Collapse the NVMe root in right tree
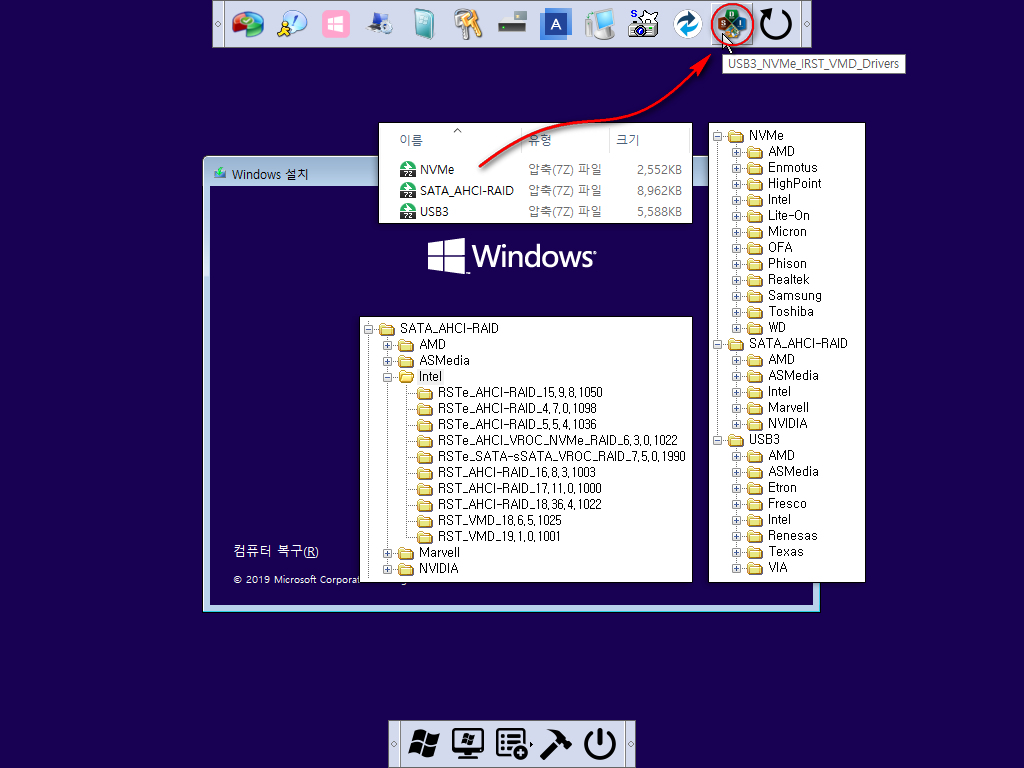 click(x=717, y=136)
